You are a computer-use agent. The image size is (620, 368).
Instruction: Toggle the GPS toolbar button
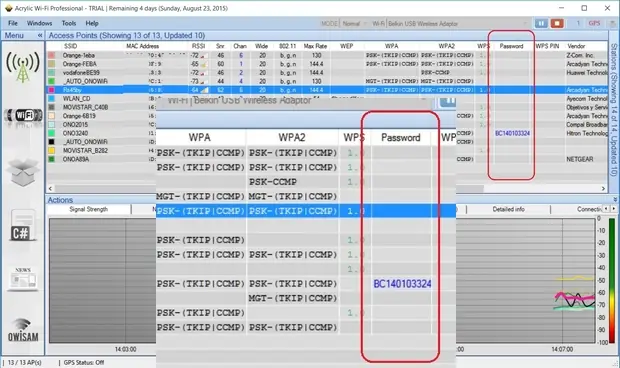(x=594, y=23)
